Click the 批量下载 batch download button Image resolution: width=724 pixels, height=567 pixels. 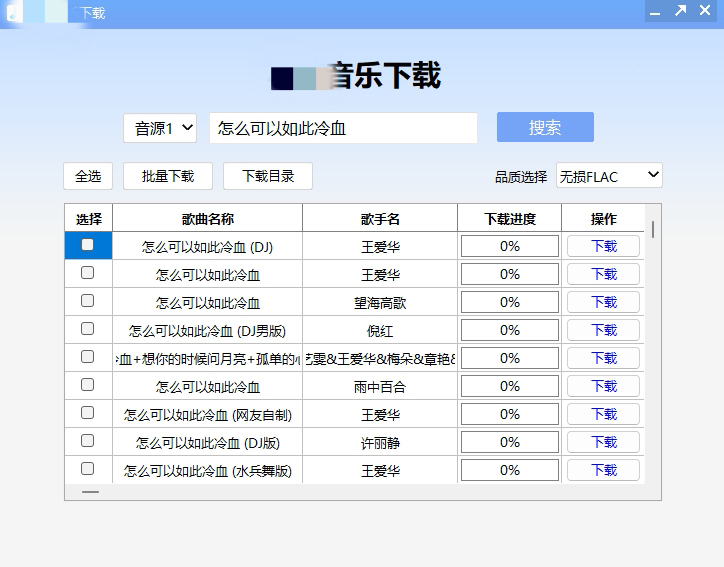point(168,176)
